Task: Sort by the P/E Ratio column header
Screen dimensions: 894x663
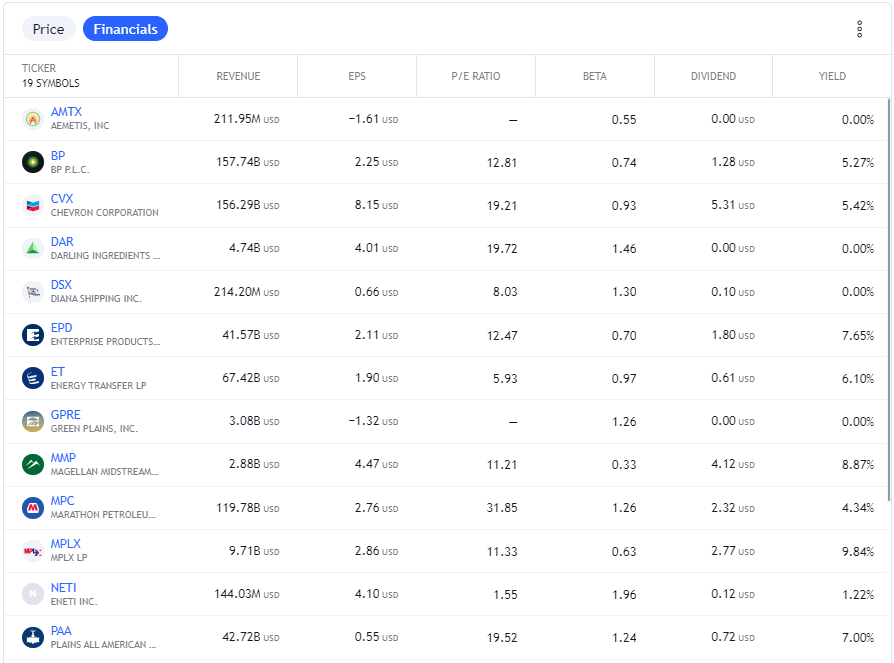Action: 476,76
